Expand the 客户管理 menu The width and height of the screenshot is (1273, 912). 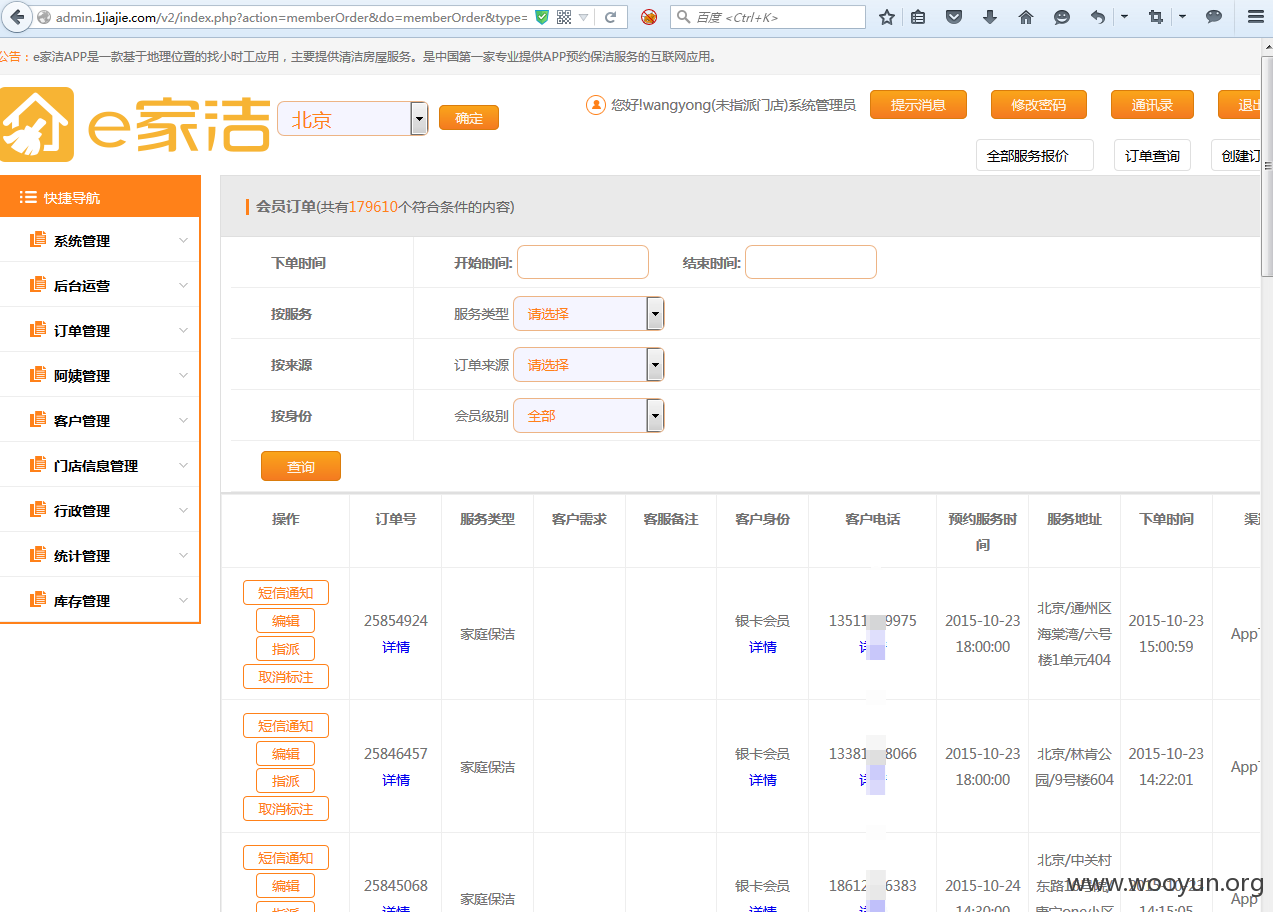(100, 420)
